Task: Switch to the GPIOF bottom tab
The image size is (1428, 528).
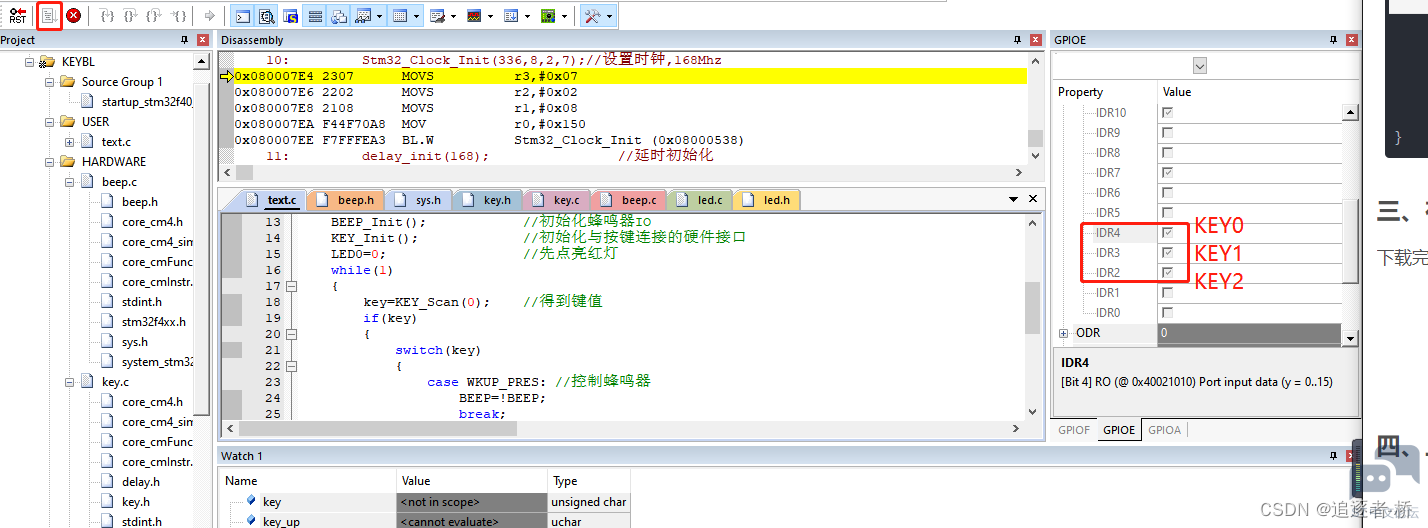Action: (x=1074, y=430)
